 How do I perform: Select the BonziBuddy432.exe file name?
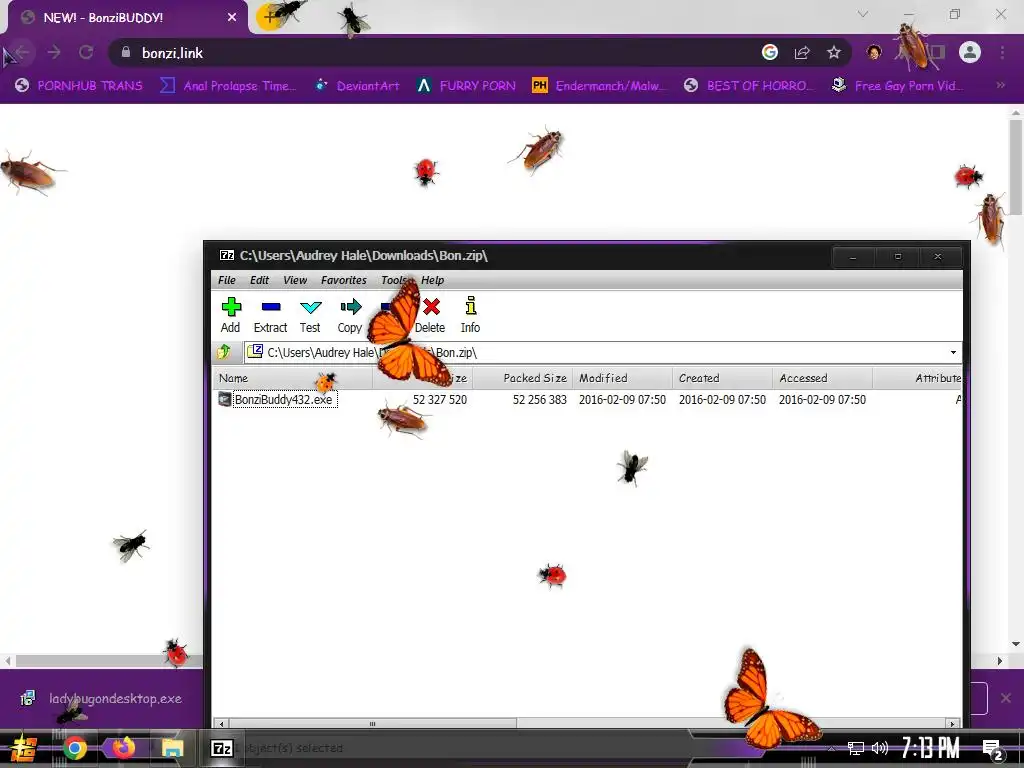coord(284,400)
